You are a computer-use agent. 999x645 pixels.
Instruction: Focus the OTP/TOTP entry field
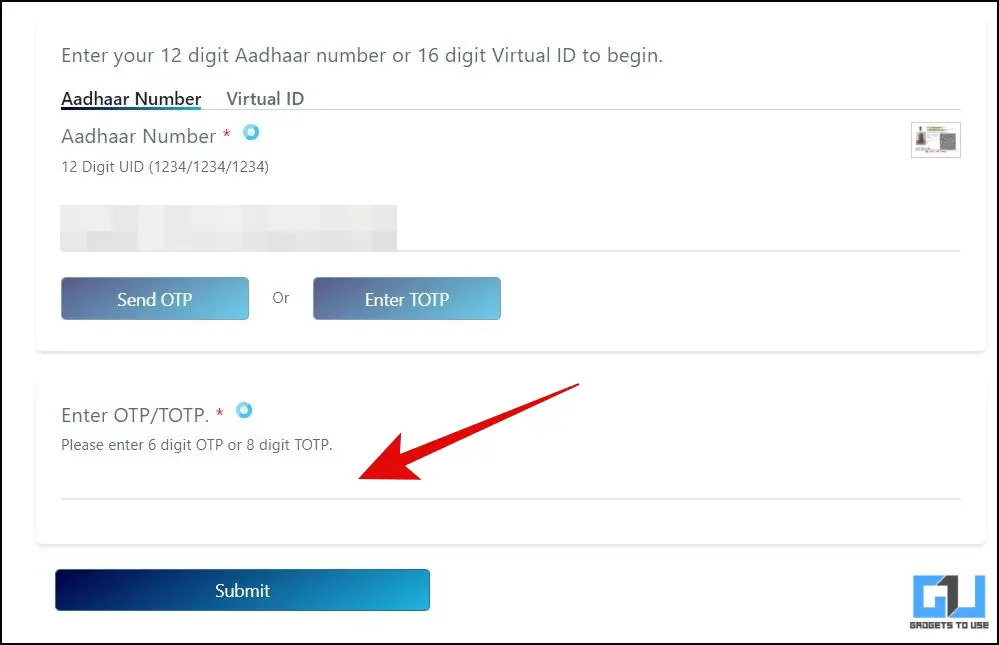tap(510, 481)
